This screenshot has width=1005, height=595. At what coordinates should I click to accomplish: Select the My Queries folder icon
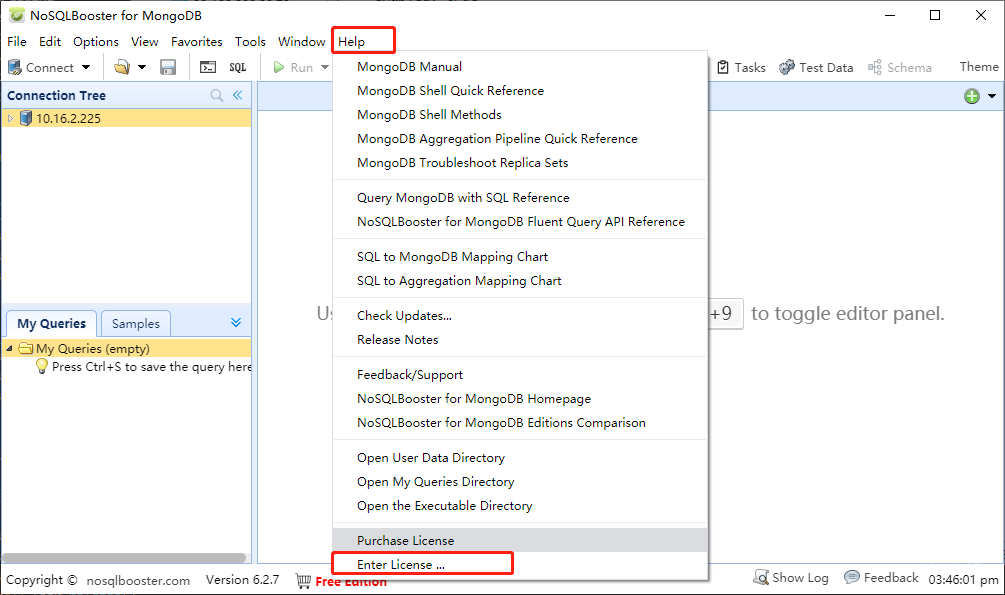coord(26,348)
